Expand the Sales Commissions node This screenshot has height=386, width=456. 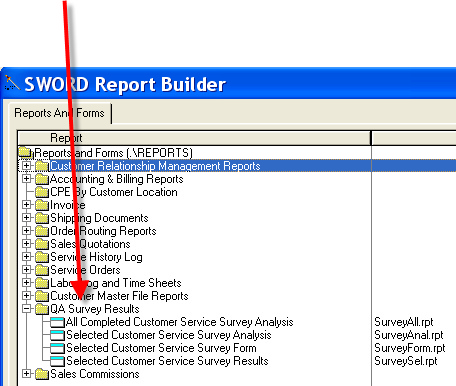[26, 373]
